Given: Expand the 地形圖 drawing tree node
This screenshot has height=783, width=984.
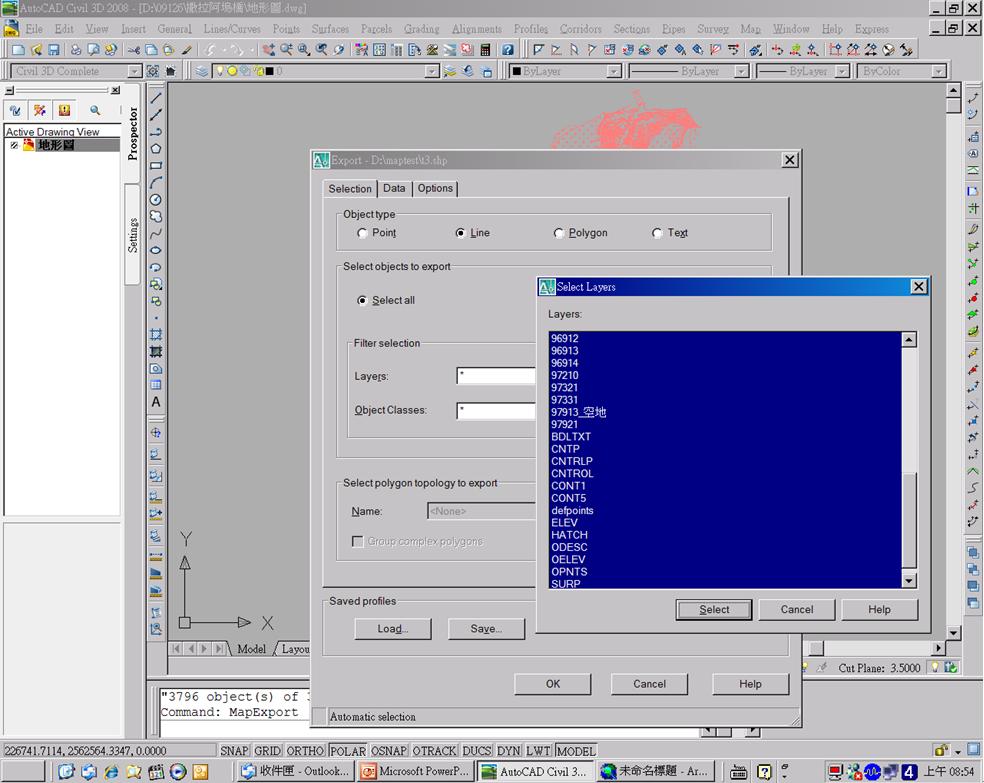Looking at the screenshot, I should click(x=14, y=146).
